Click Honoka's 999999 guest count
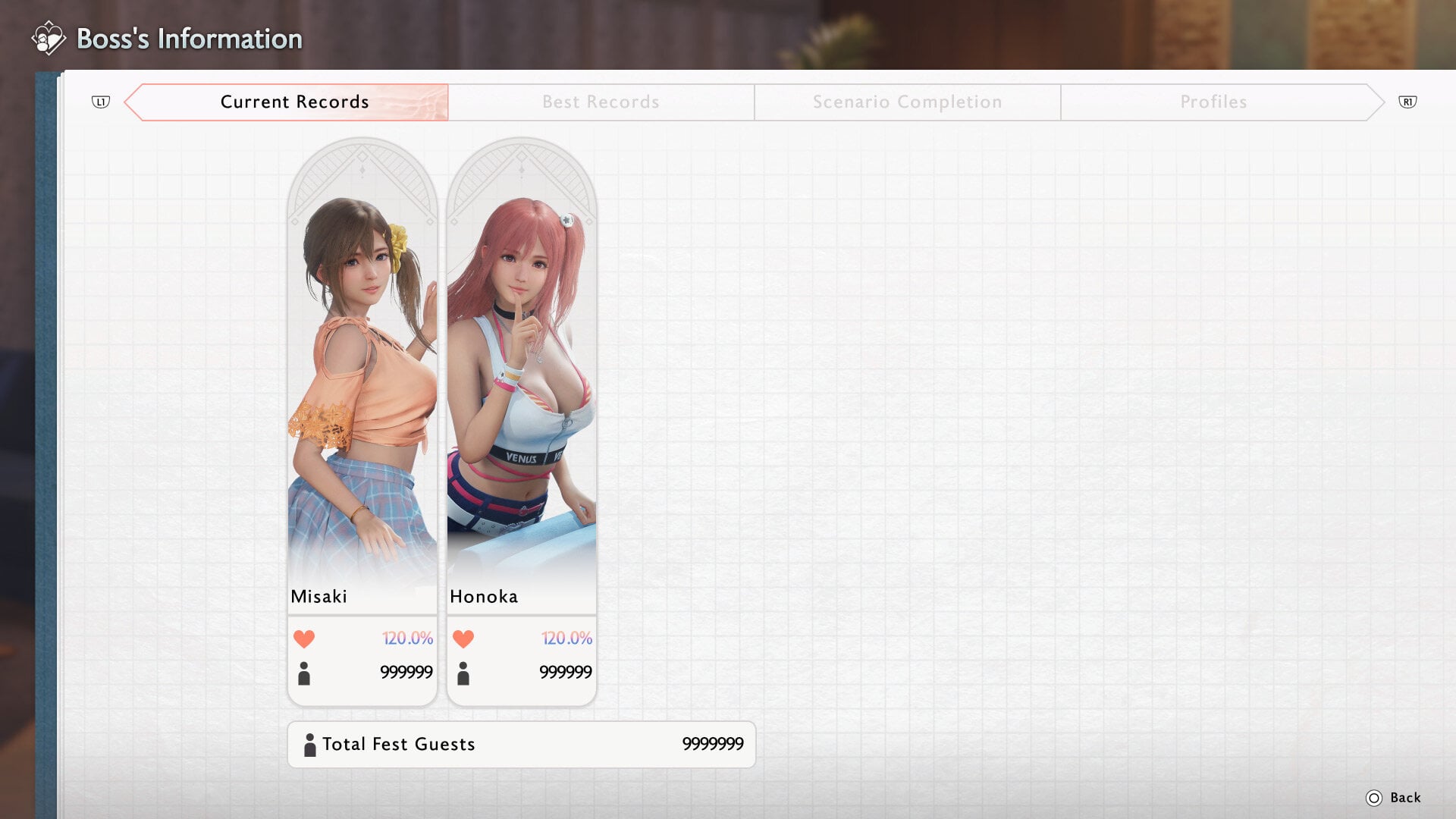The image size is (1456, 819). (565, 673)
